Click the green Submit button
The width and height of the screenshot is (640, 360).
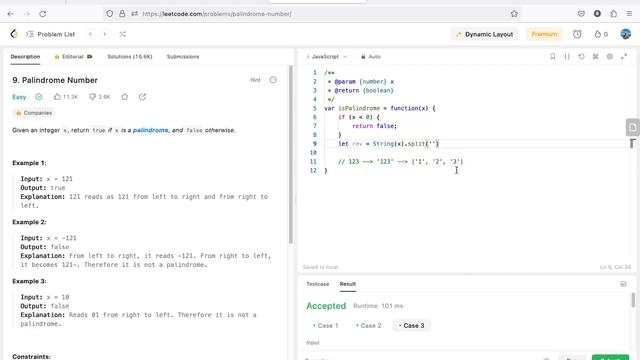coord(610,358)
